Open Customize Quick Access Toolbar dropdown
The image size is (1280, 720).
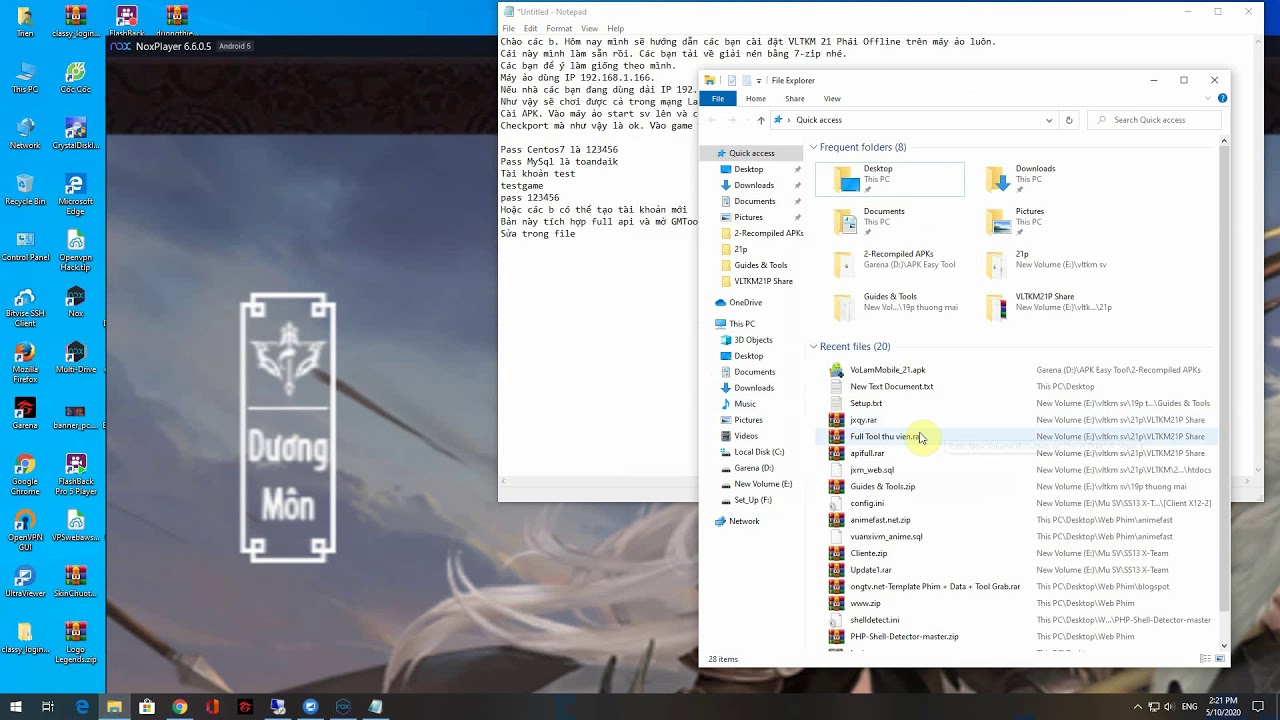758,80
